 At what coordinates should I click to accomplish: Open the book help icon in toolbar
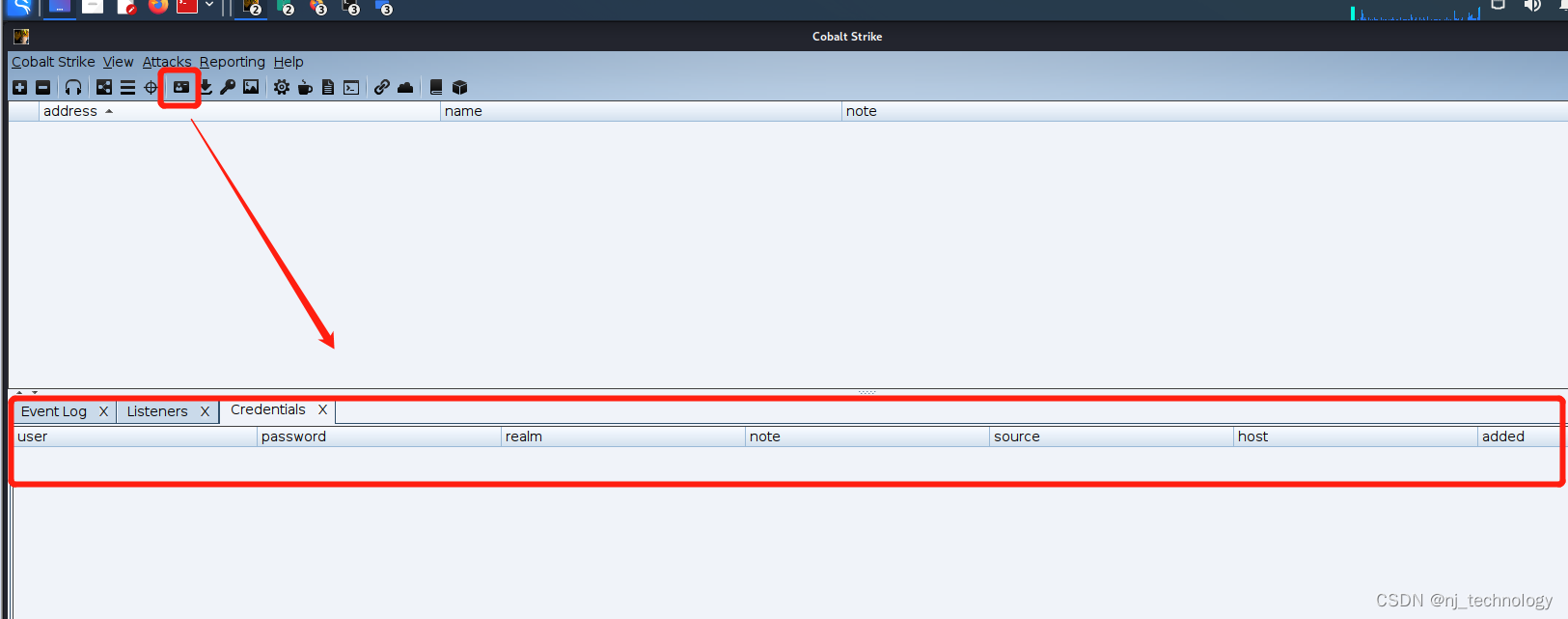coord(436,88)
